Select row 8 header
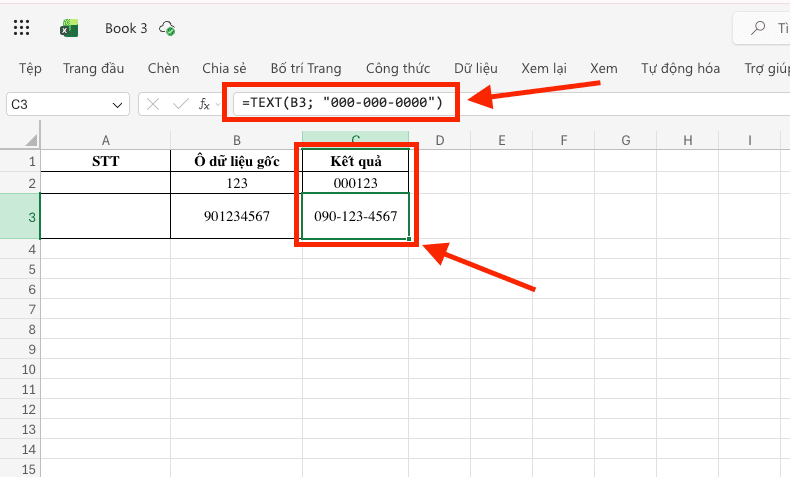This screenshot has height=477, width=790. click(x=20, y=329)
